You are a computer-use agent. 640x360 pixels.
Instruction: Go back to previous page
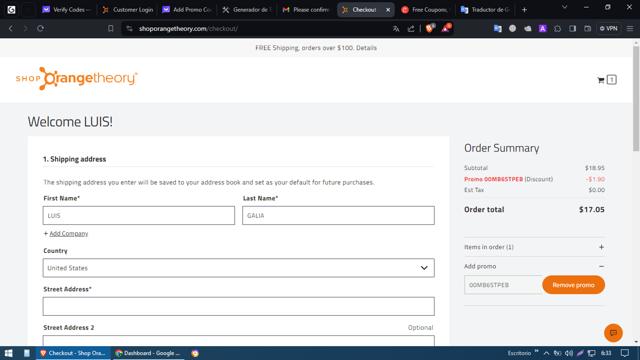11,29
